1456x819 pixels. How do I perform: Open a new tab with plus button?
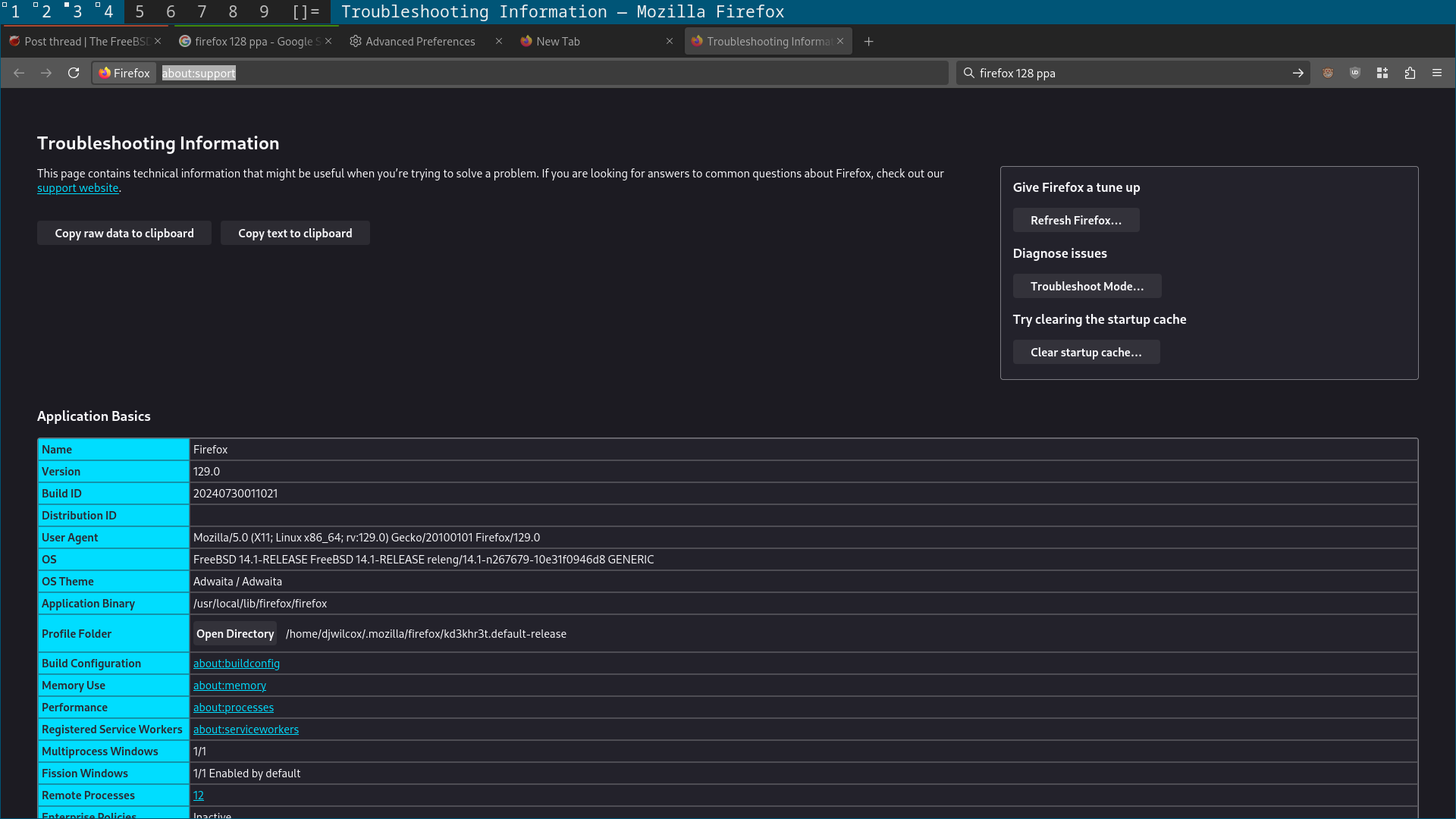(x=869, y=42)
